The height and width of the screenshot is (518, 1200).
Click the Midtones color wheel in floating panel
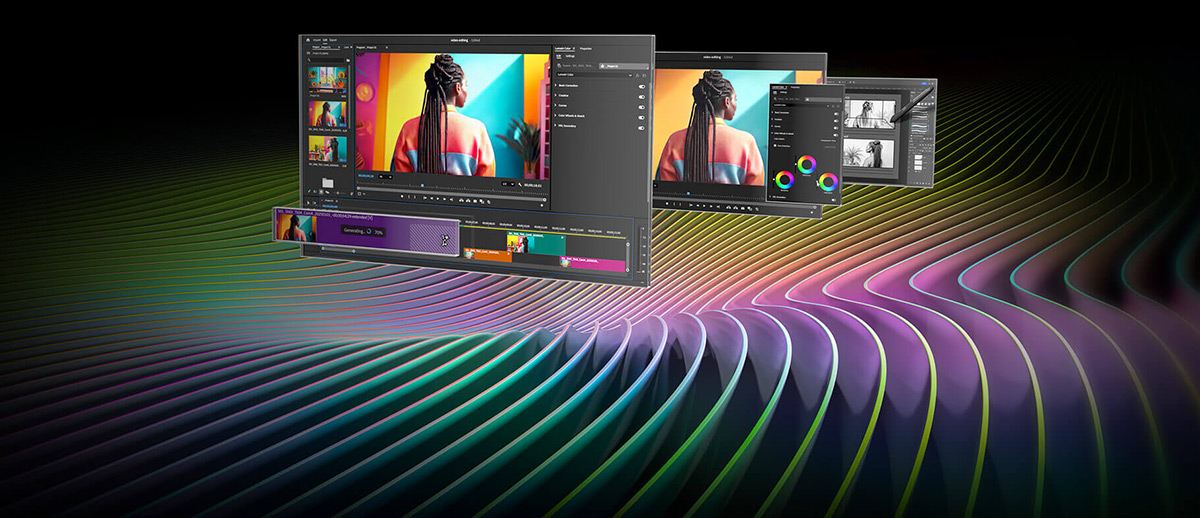click(807, 164)
